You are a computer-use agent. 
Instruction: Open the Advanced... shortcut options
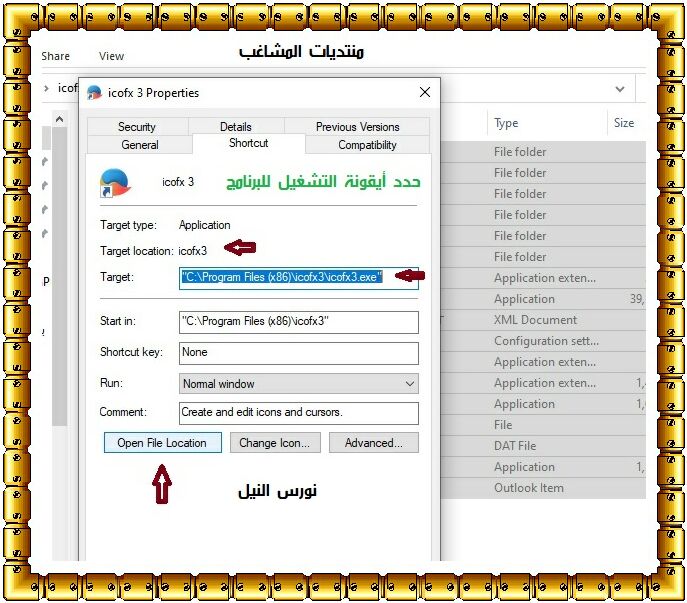[373, 443]
